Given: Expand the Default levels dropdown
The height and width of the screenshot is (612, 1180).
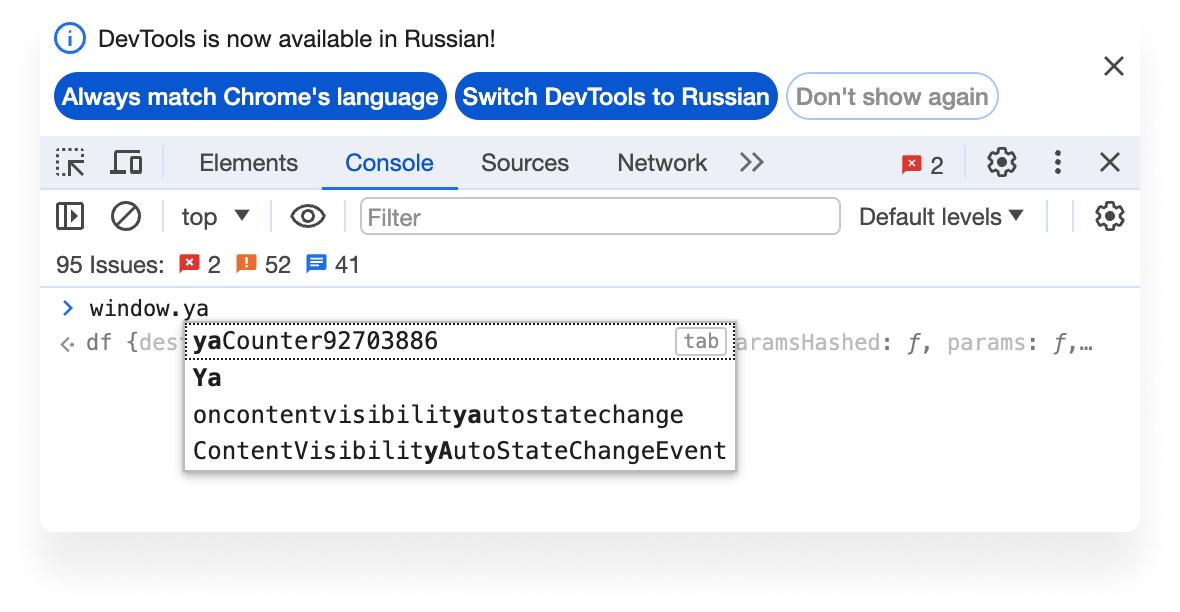Looking at the screenshot, I should [941, 217].
